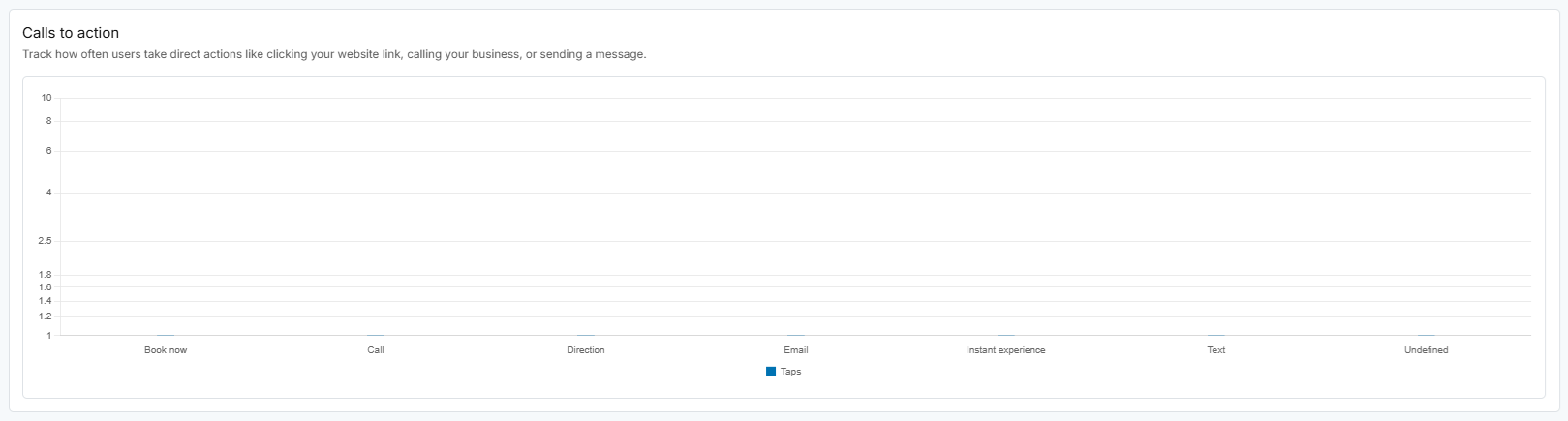Select the 2.5 y-axis tick label
This screenshot has width=1568, height=421.
pyautogui.click(x=46, y=241)
